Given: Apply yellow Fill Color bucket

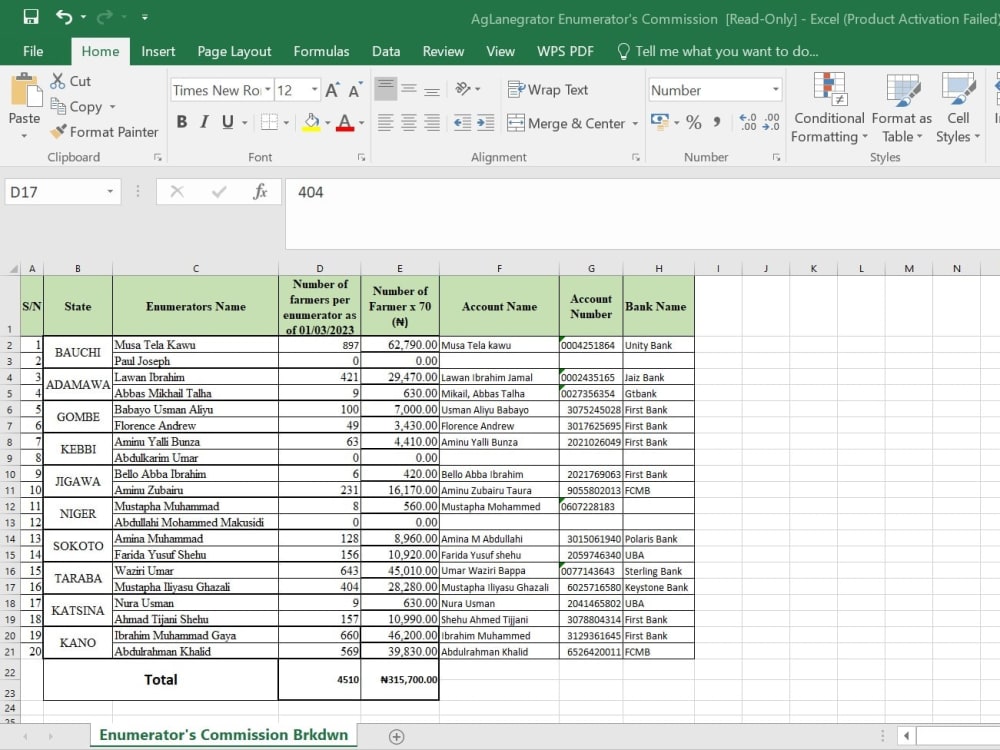Looking at the screenshot, I should 311,122.
